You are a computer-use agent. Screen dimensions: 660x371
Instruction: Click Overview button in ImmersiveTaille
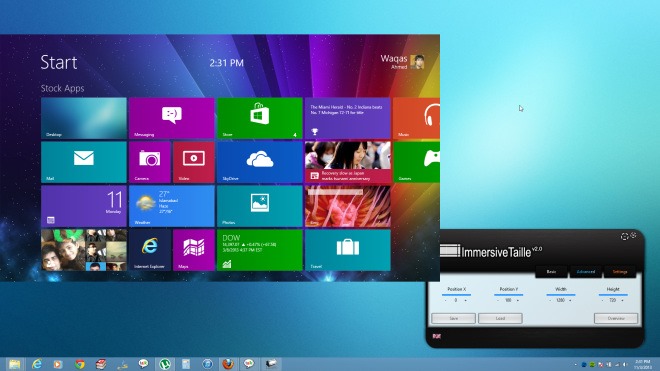click(616, 318)
